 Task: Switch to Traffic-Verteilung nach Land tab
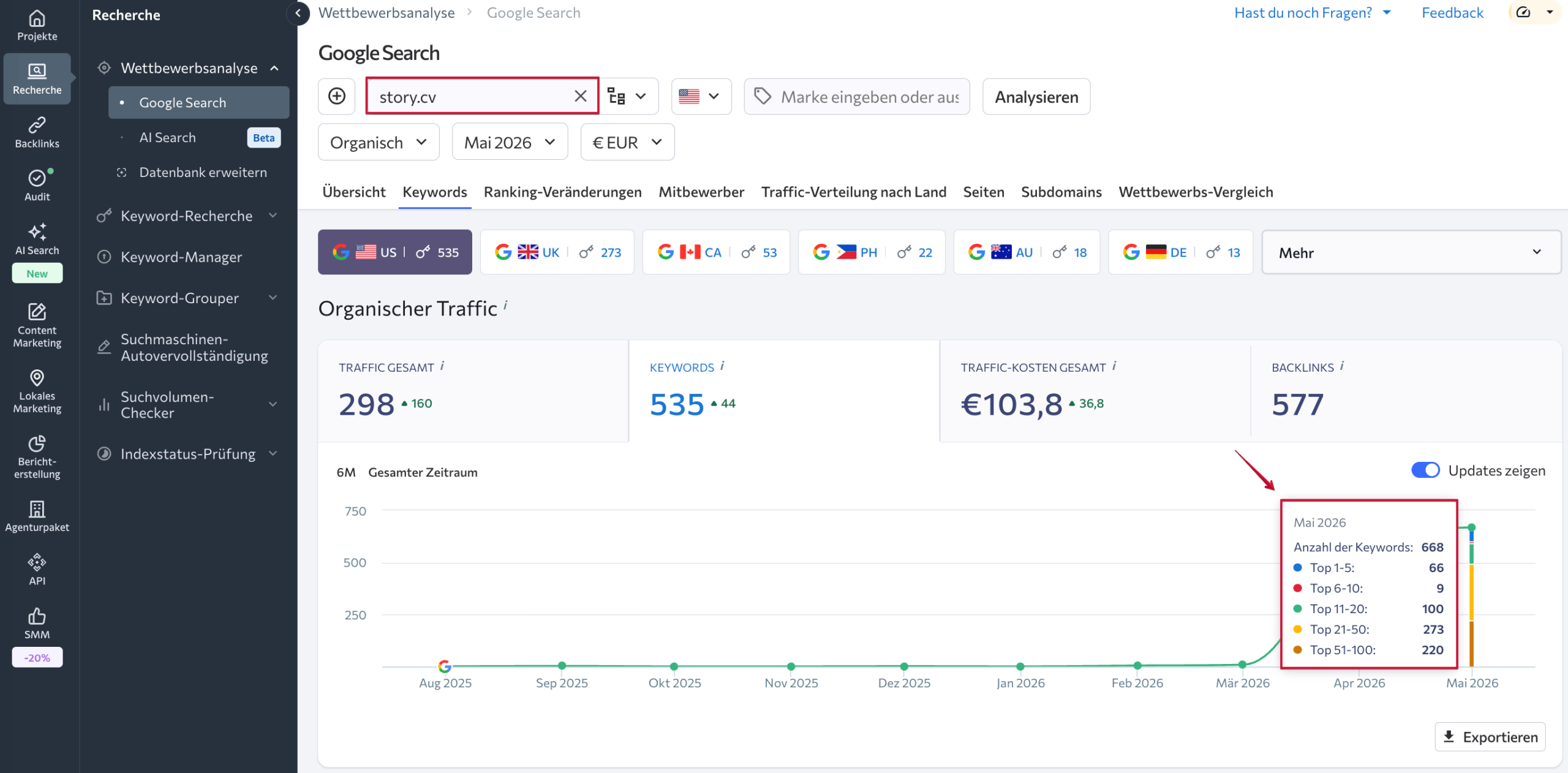coord(853,192)
